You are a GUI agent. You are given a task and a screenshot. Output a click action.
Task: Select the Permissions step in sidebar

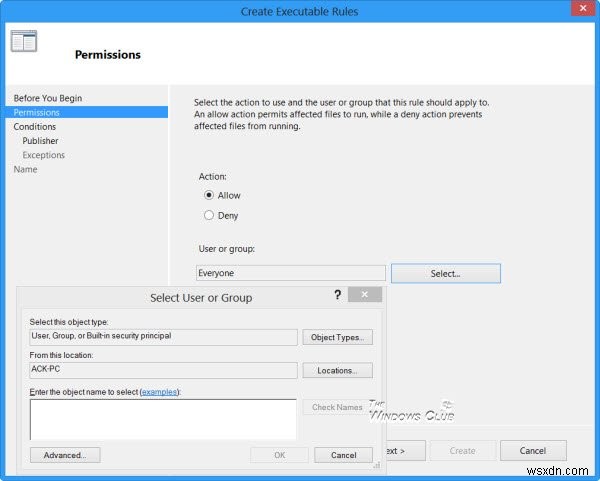coord(86,112)
